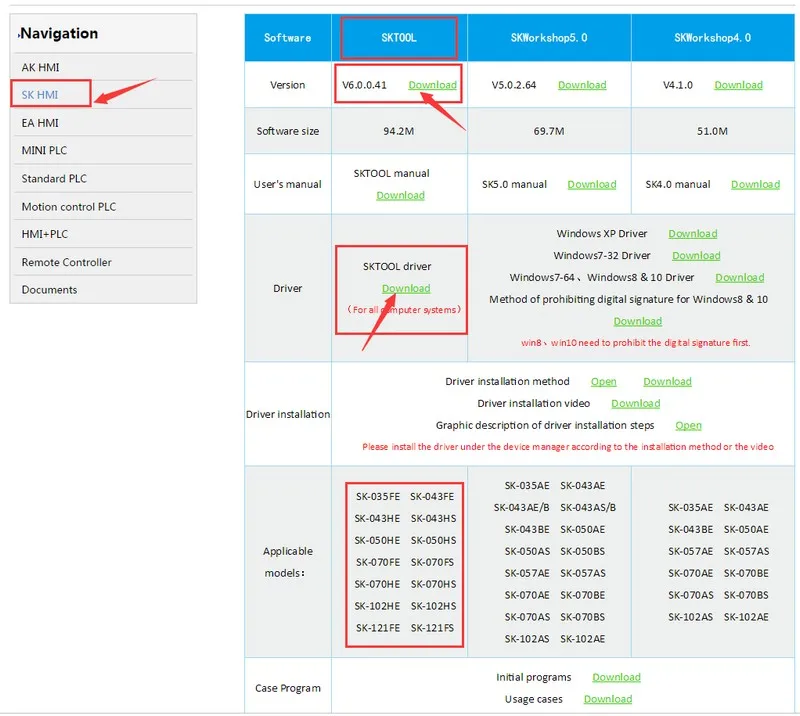Download Windows7-64, Windows8 & 10 Driver

click(x=739, y=277)
